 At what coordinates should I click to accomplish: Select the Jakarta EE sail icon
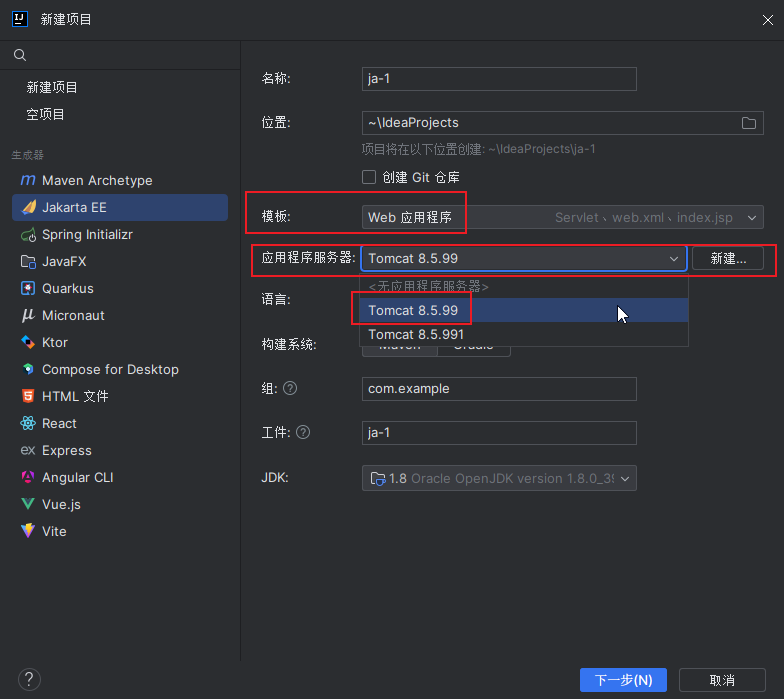click(x=28, y=207)
